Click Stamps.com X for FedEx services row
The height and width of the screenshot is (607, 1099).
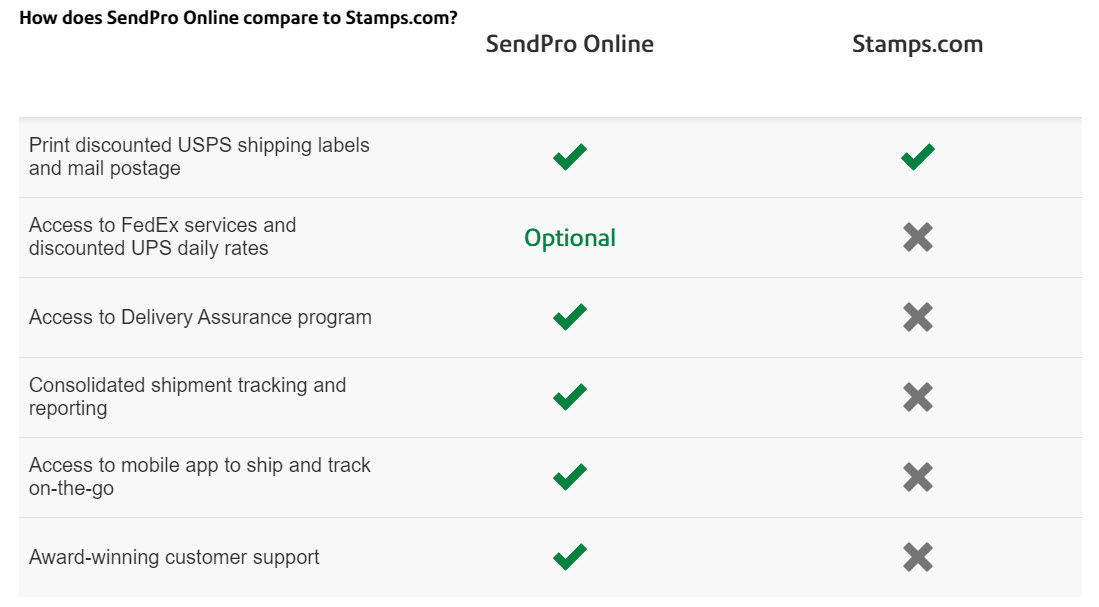[x=917, y=237]
